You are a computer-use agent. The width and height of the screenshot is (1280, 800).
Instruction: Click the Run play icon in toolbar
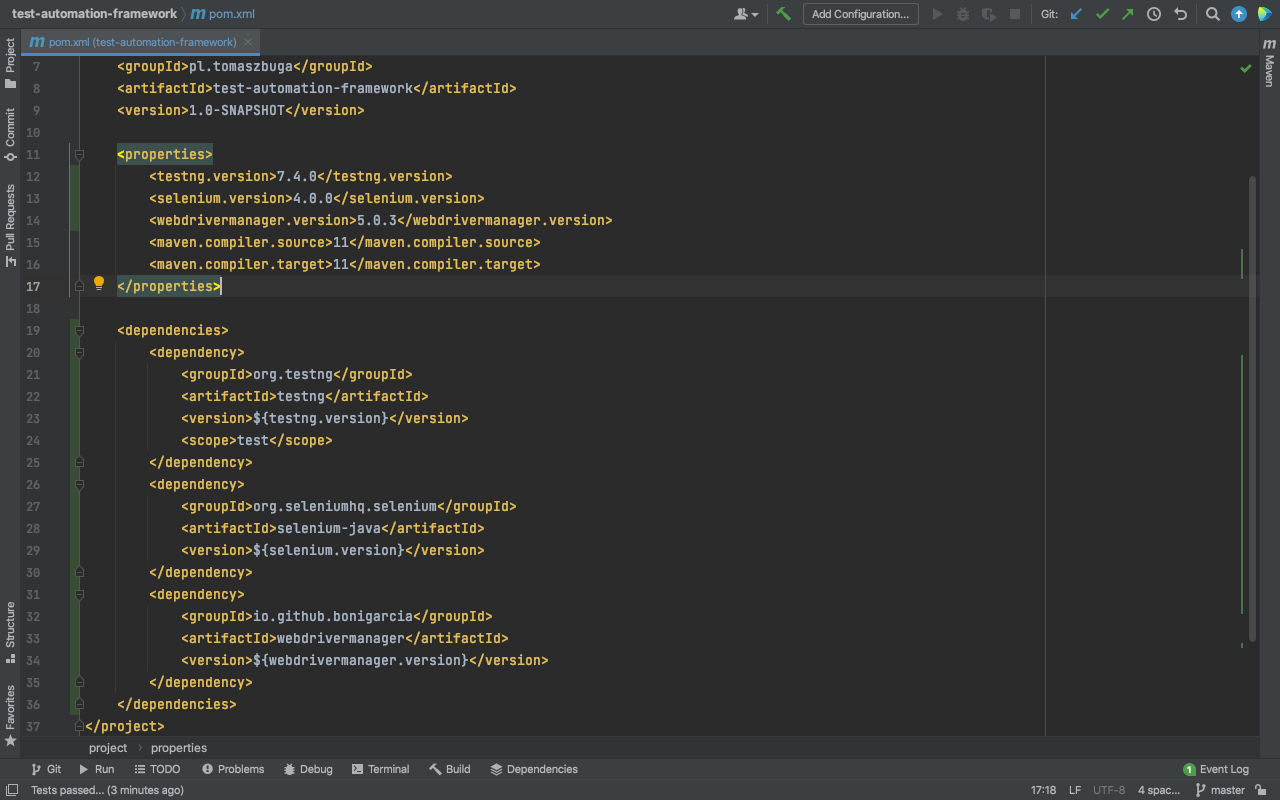[x=937, y=14]
